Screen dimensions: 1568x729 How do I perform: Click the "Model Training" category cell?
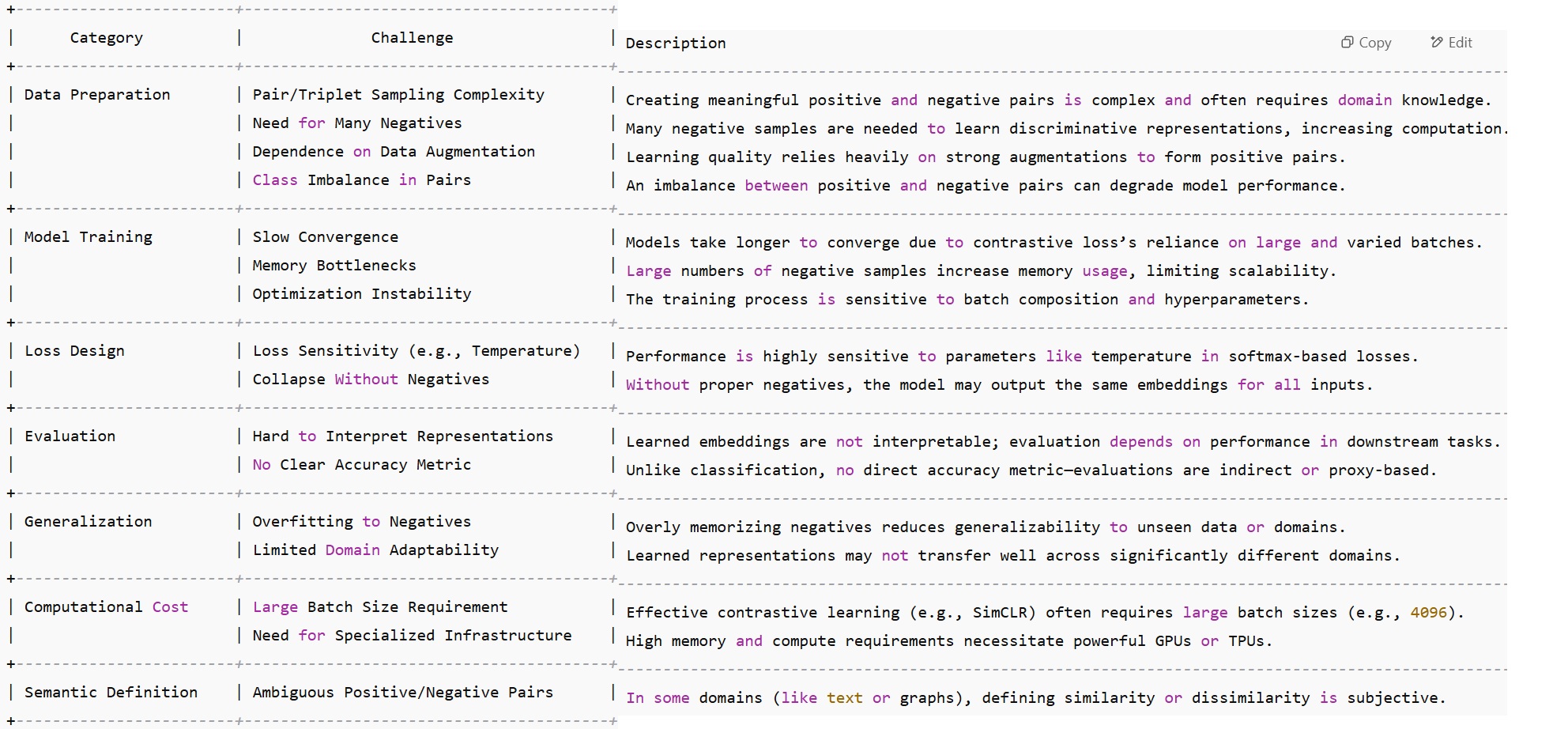(x=89, y=237)
